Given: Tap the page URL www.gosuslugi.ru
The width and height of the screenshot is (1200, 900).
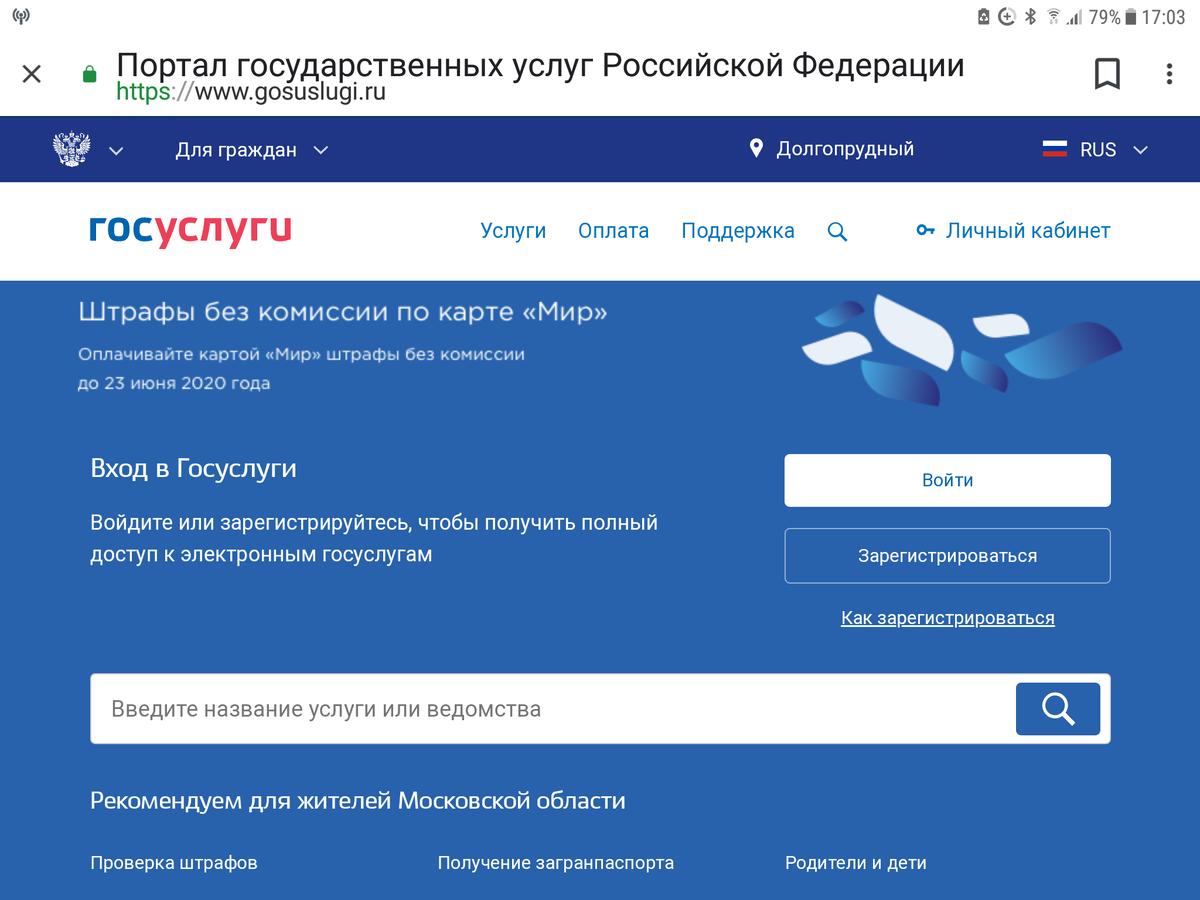Looking at the screenshot, I should (x=251, y=92).
